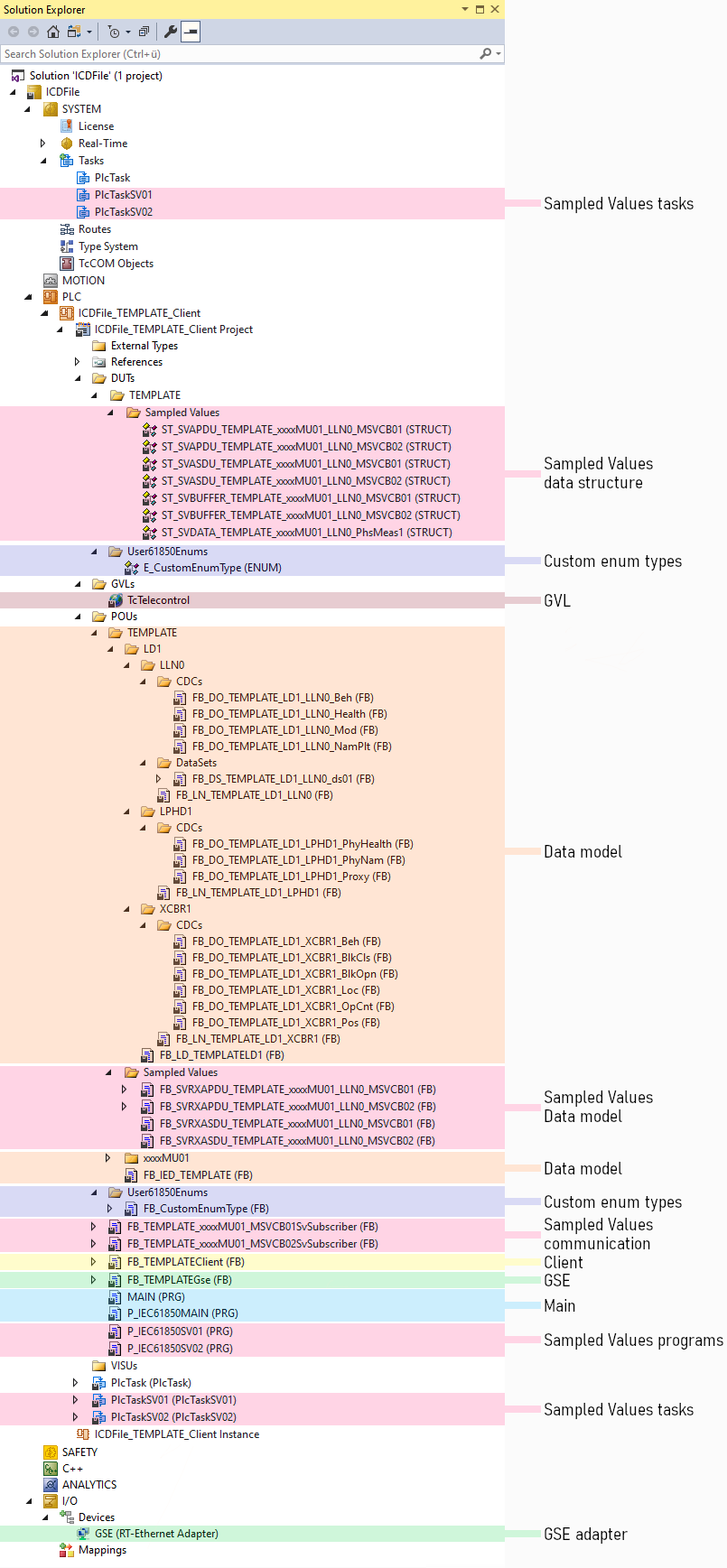Click the Forward navigation arrow

pyautogui.click(x=33, y=32)
